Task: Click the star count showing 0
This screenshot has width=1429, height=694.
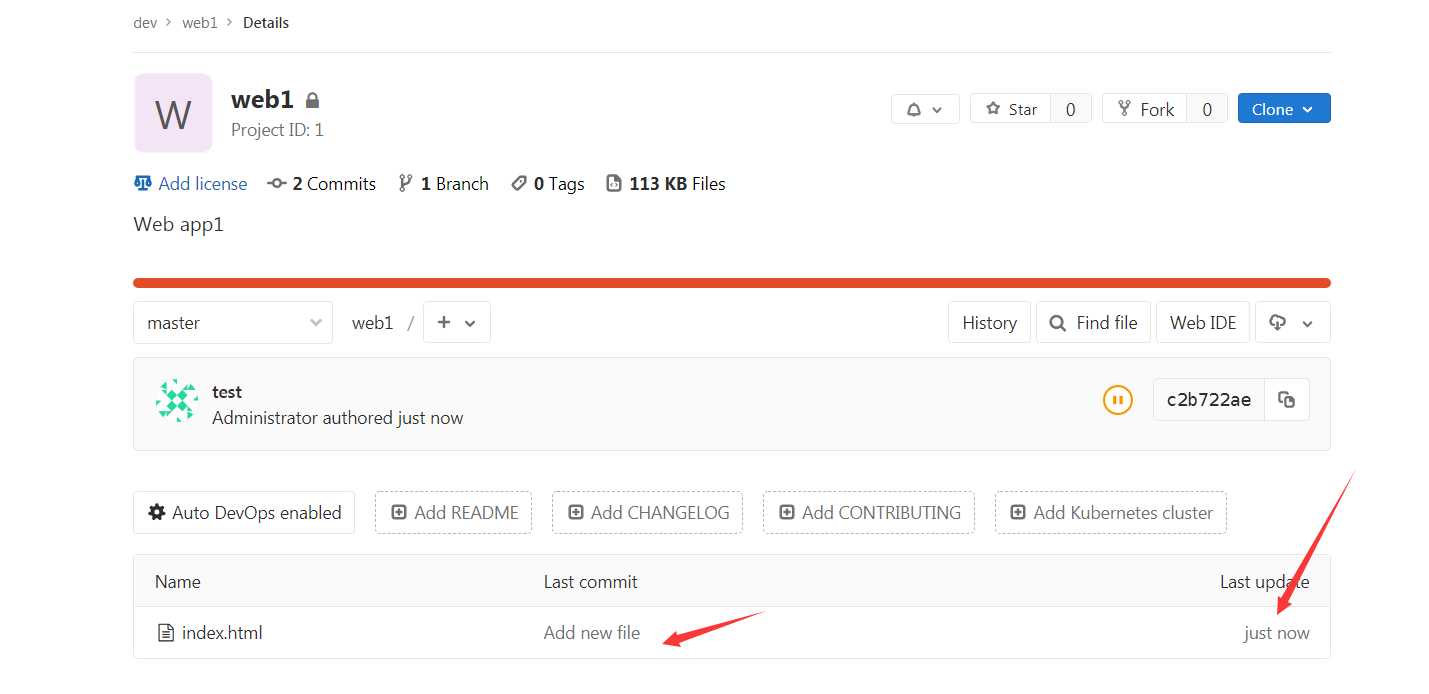Action: pos(1071,109)
